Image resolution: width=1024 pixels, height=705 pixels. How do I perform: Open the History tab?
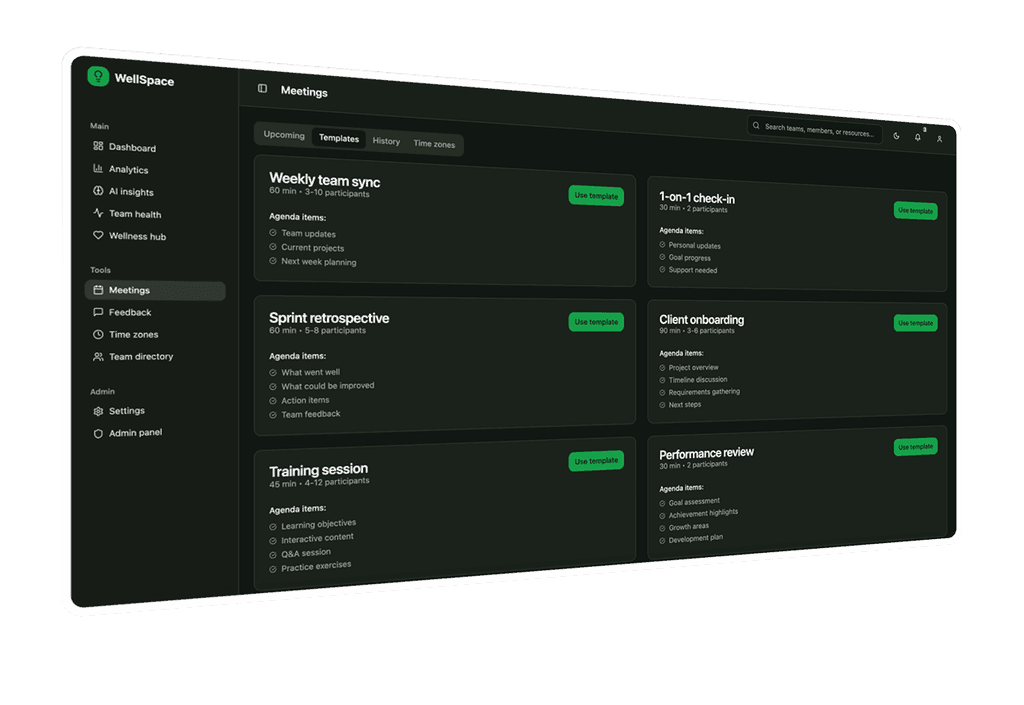pos(386,140)
